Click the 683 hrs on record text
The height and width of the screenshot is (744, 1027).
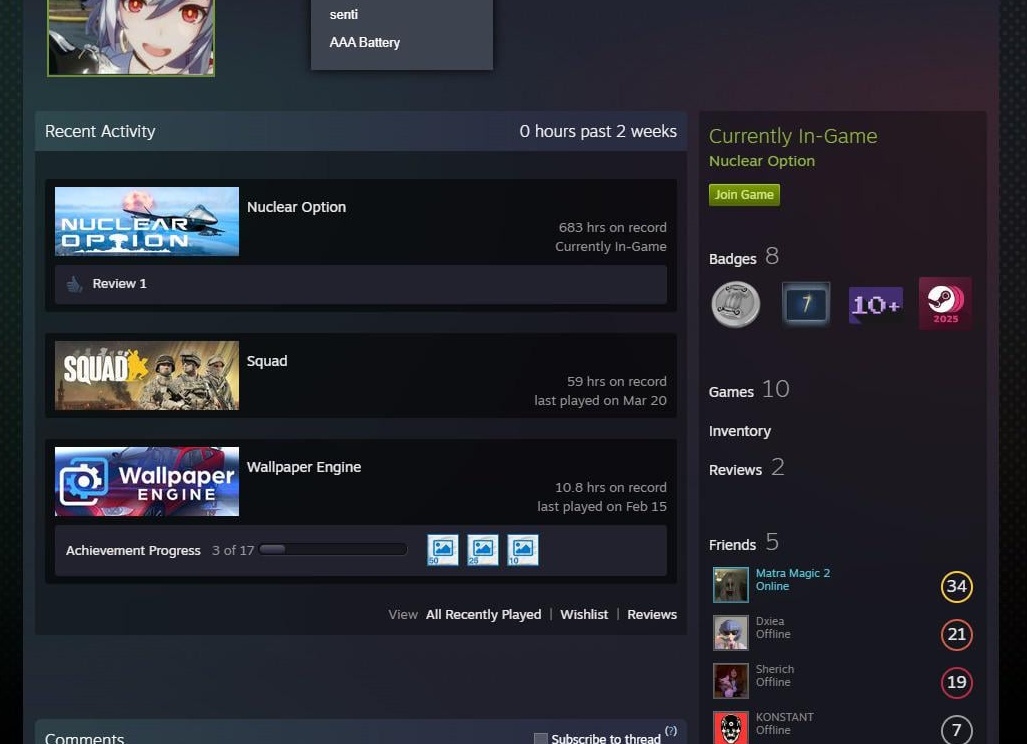[x=612, y=227]
